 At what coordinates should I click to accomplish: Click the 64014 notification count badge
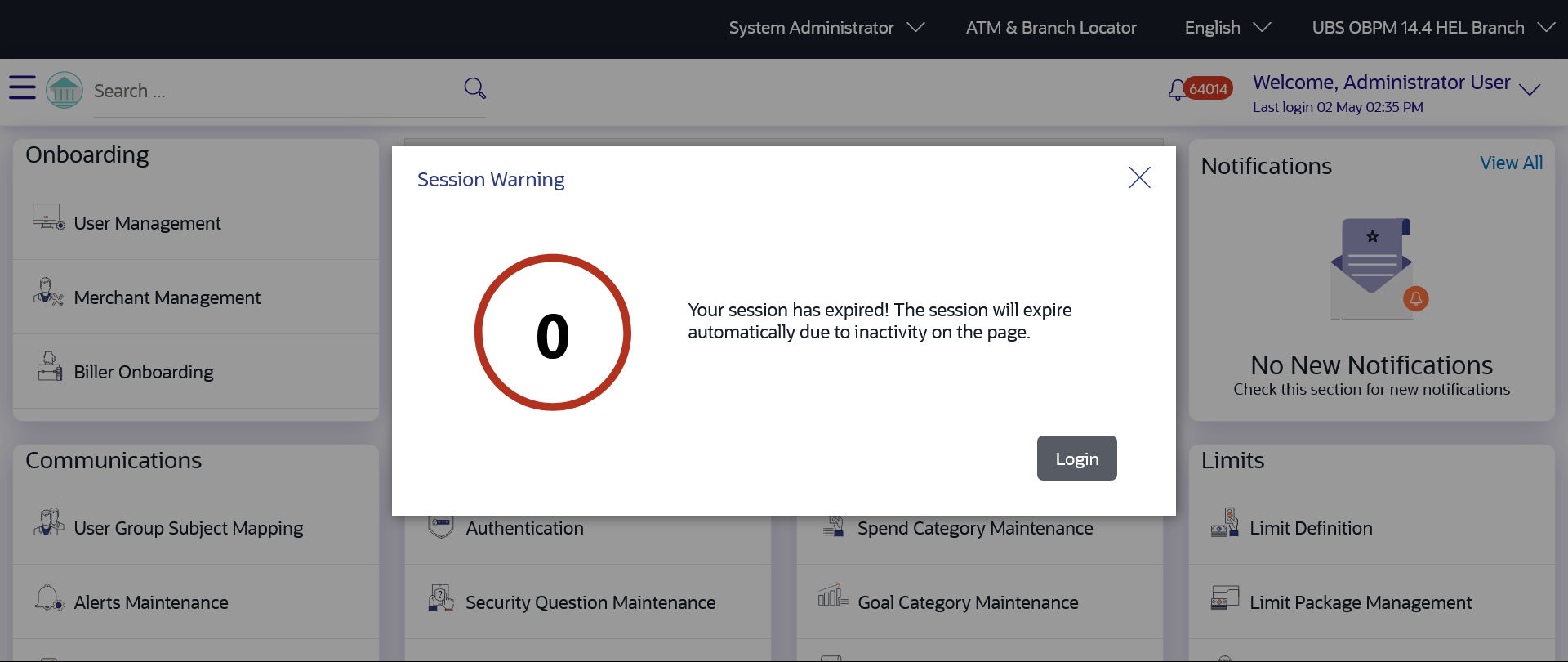tap(1209, 88)
